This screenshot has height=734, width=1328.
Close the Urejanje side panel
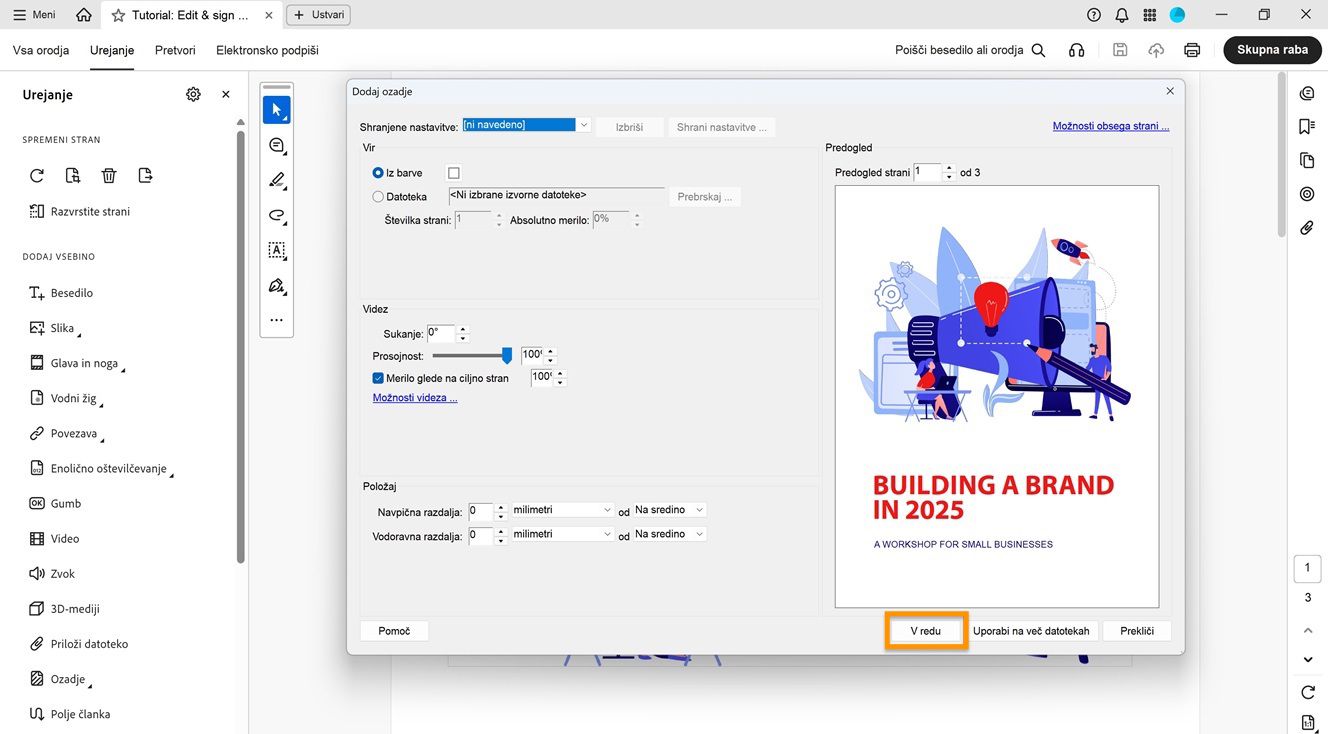tap(226, 94)
